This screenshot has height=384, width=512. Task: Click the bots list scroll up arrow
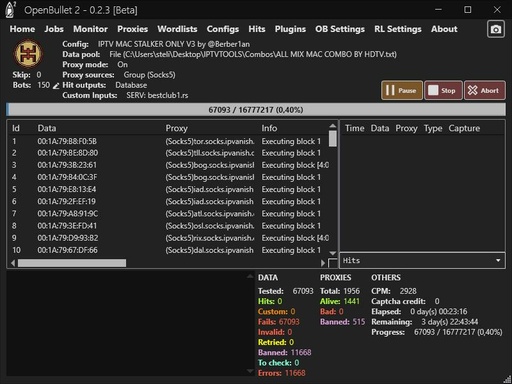[x=332, y=126]
